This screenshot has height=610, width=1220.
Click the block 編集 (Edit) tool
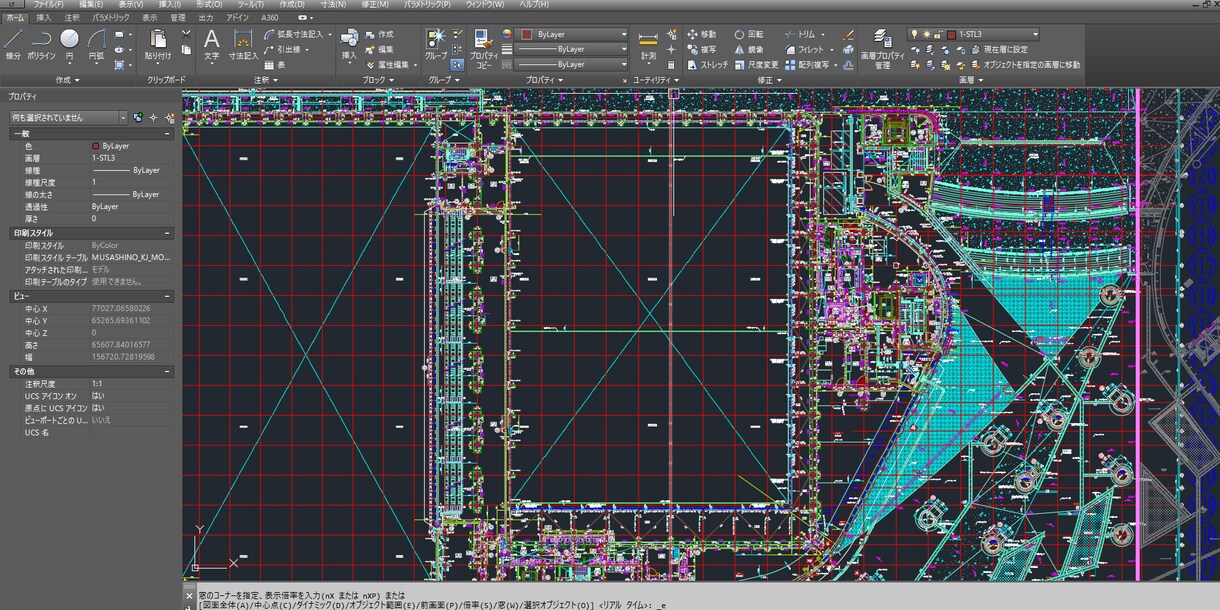pos(379,49)
